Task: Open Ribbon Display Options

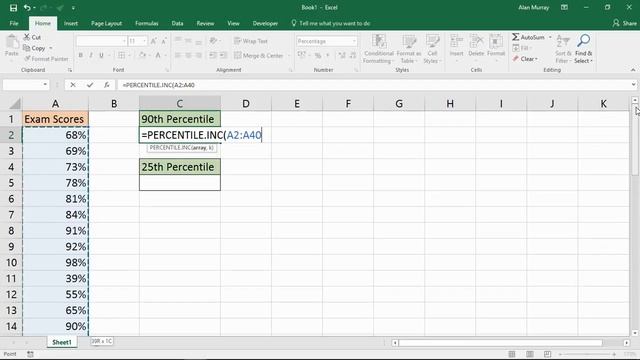Action: (x=564, y=7)
